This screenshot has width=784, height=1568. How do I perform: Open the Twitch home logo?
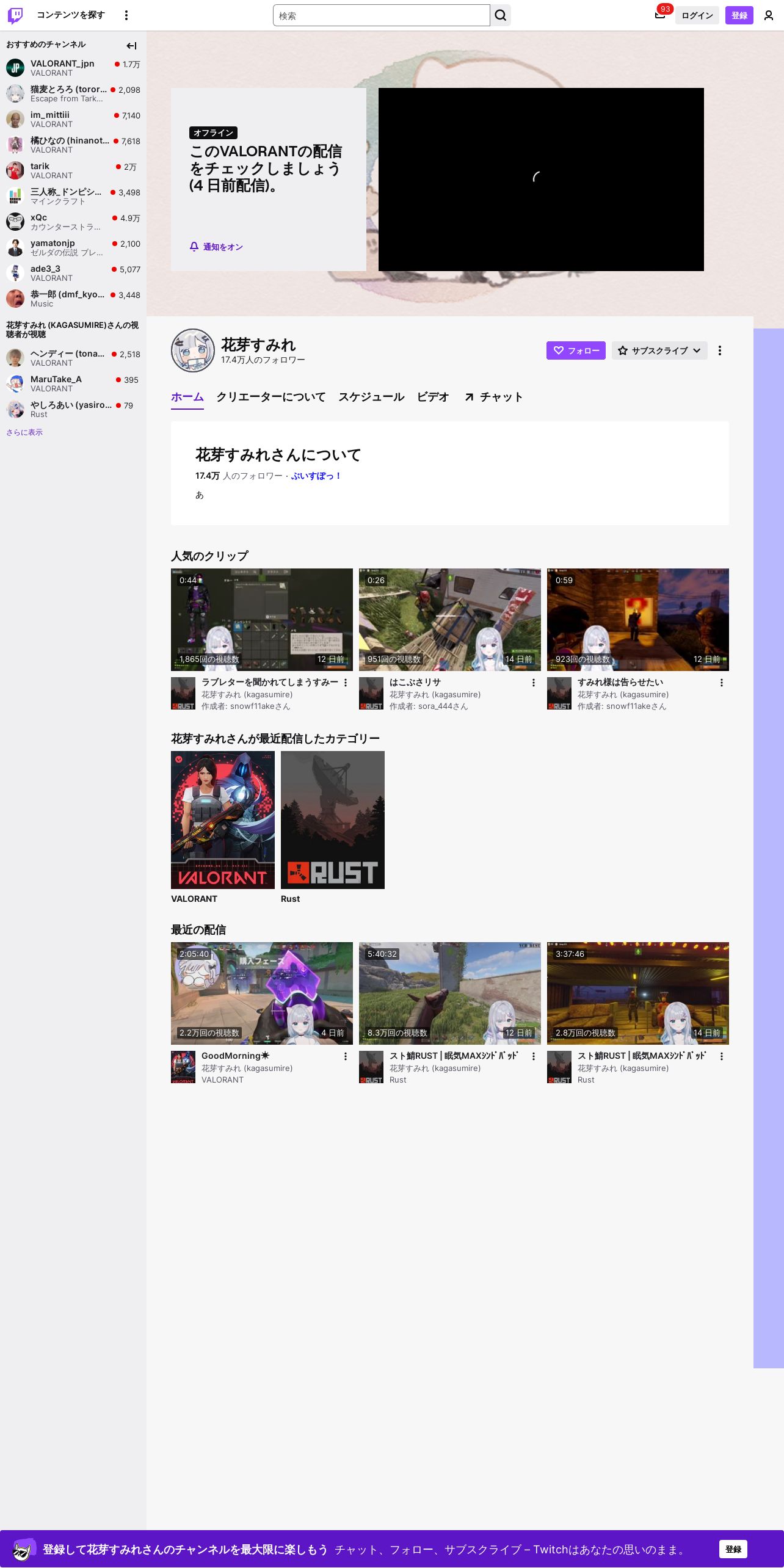[x=15, y=15]
